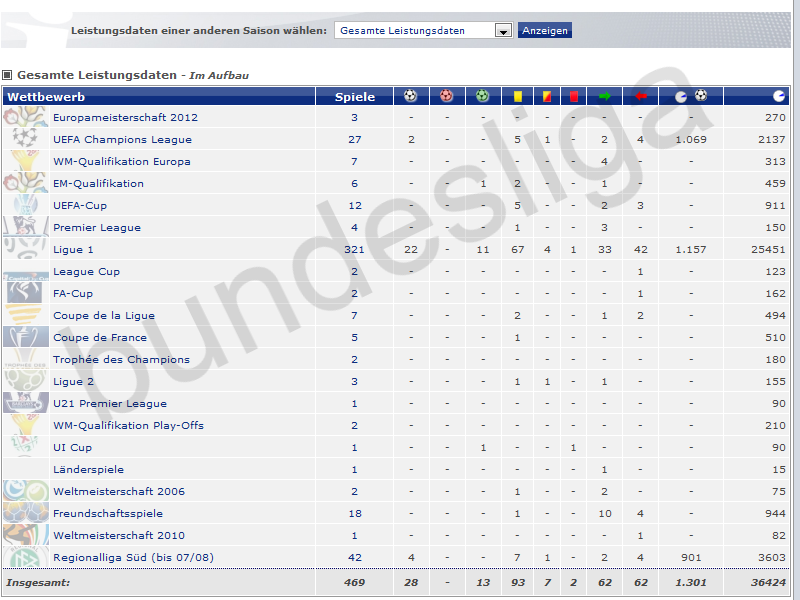Open the EM-Qualifikation link
Viewport: 800px width, 600px height.
pyautogui.click(x=98, y=183)
